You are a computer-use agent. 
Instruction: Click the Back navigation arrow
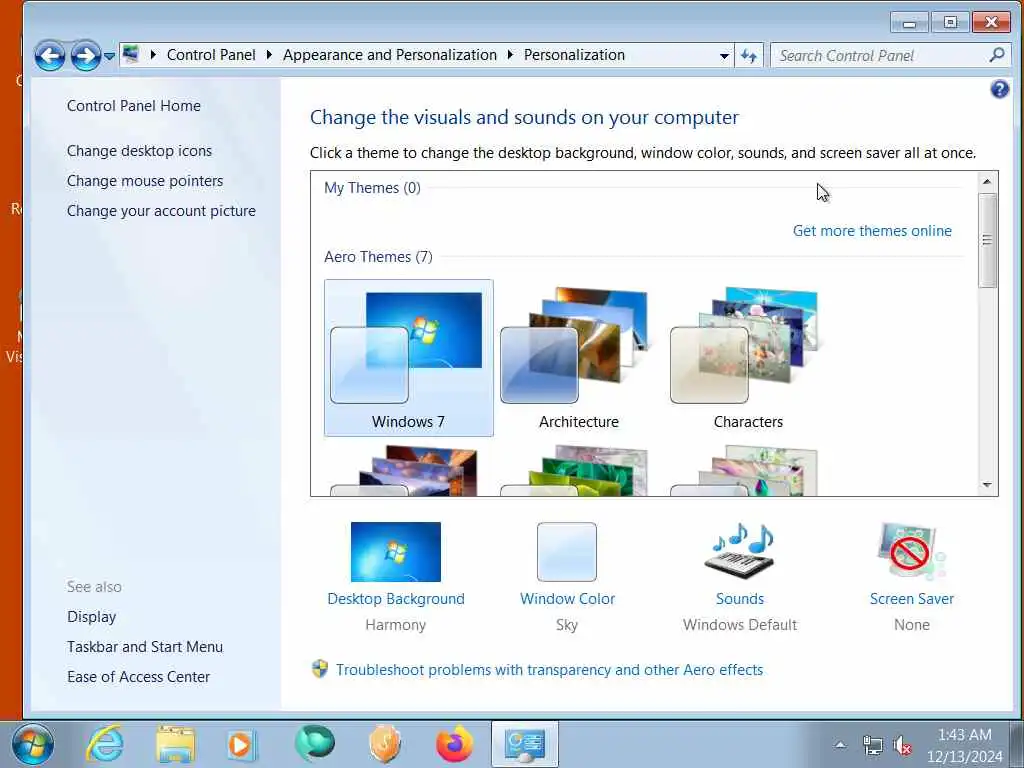50,56
